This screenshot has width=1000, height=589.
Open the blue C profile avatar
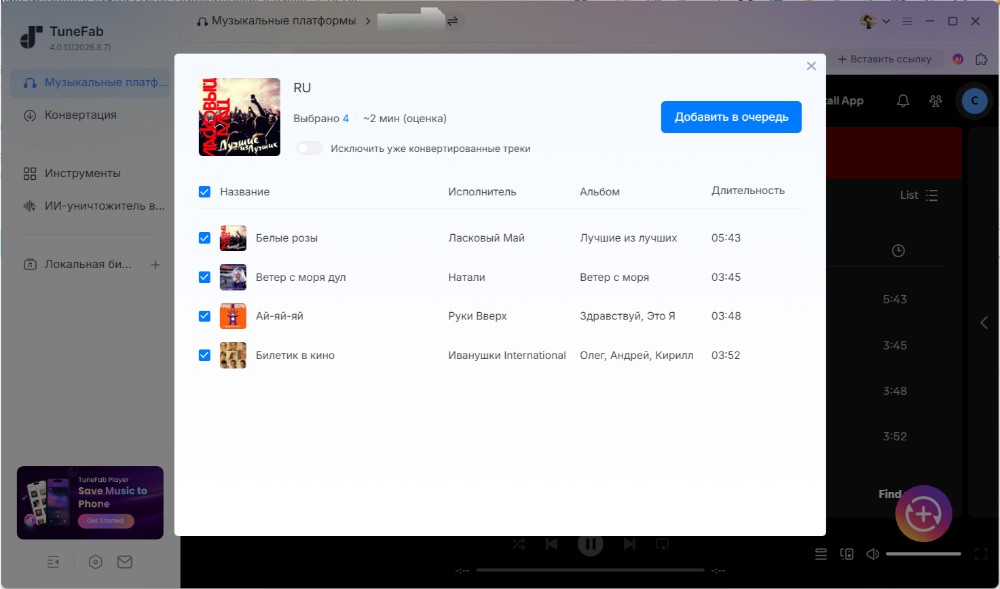pyautogui.click(x=974, y=101)
